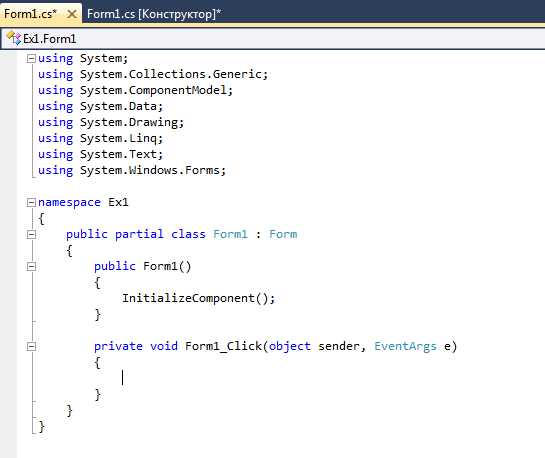Click the 'partial' keyword in class declaration
The width and height of the screenshot is (545, 458).
139,234
